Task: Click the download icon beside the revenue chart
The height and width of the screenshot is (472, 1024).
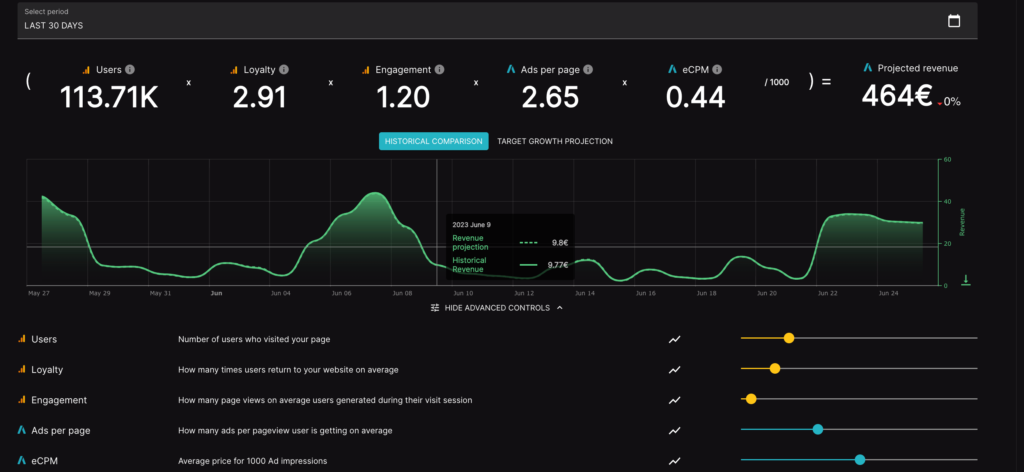Action: pyautogui.click(x=966, y=280)
